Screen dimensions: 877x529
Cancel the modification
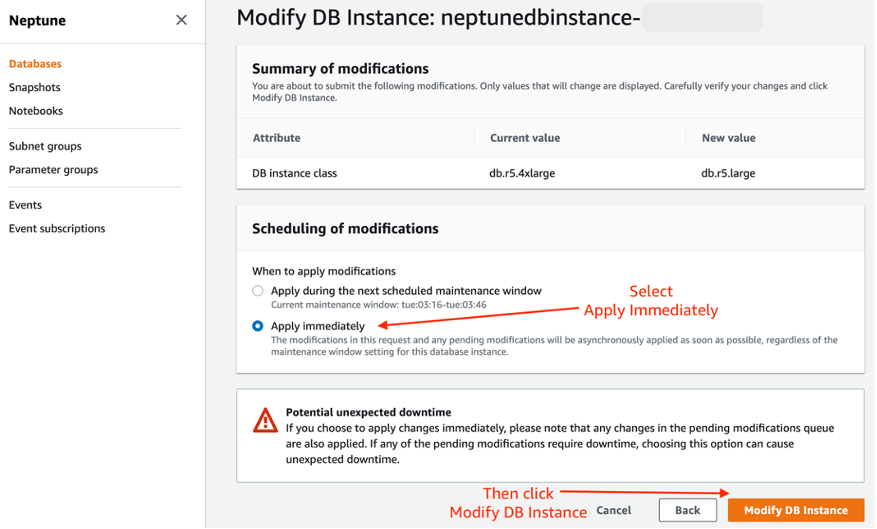click(x=613, y=510)
